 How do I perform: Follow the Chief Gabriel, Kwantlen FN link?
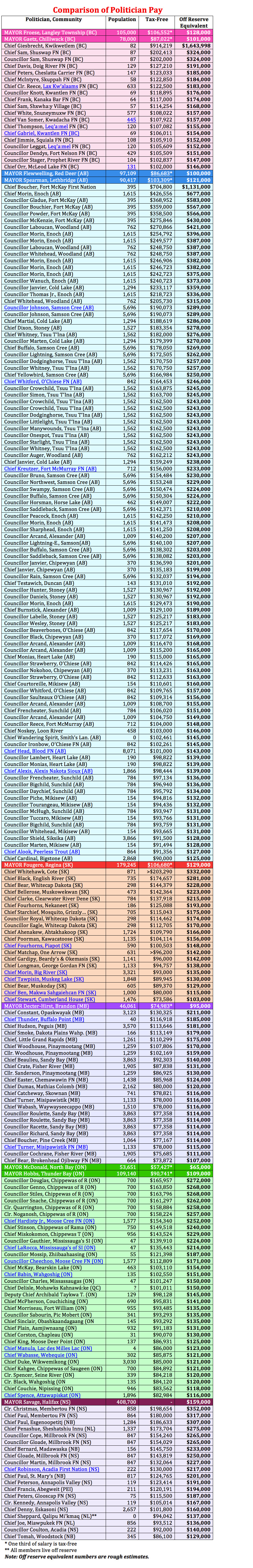point(41,133)
